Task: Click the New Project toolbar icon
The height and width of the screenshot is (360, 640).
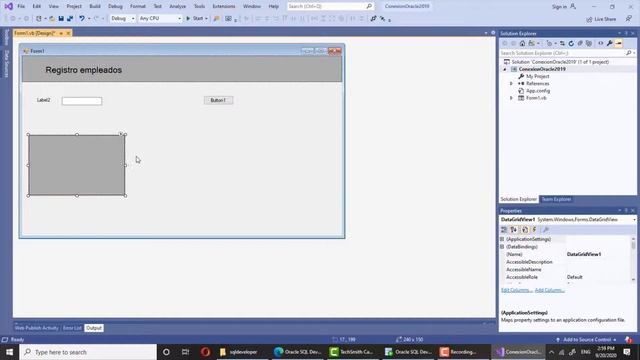Action: (39, 19)
